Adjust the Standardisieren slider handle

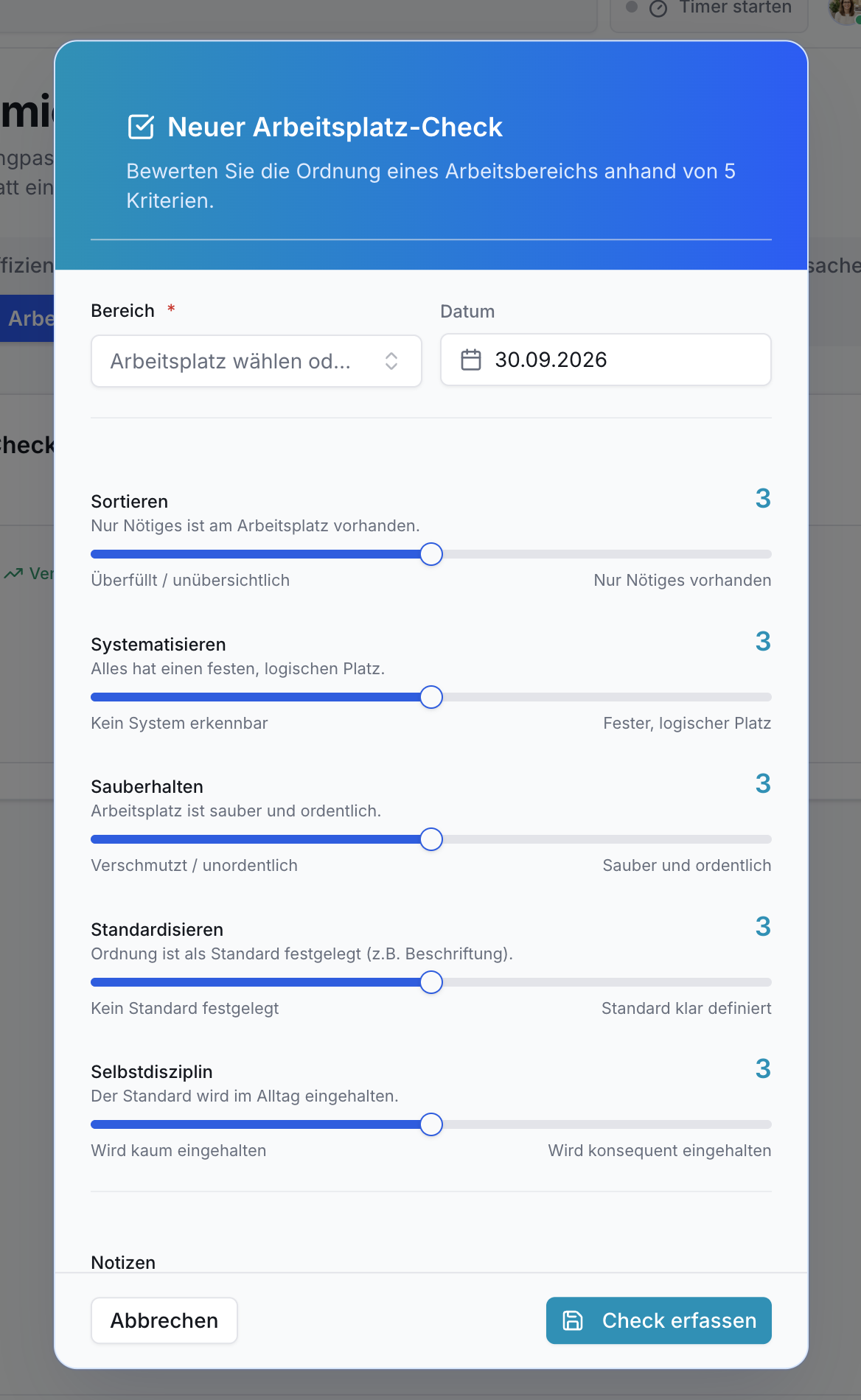(x=431, y=982)
